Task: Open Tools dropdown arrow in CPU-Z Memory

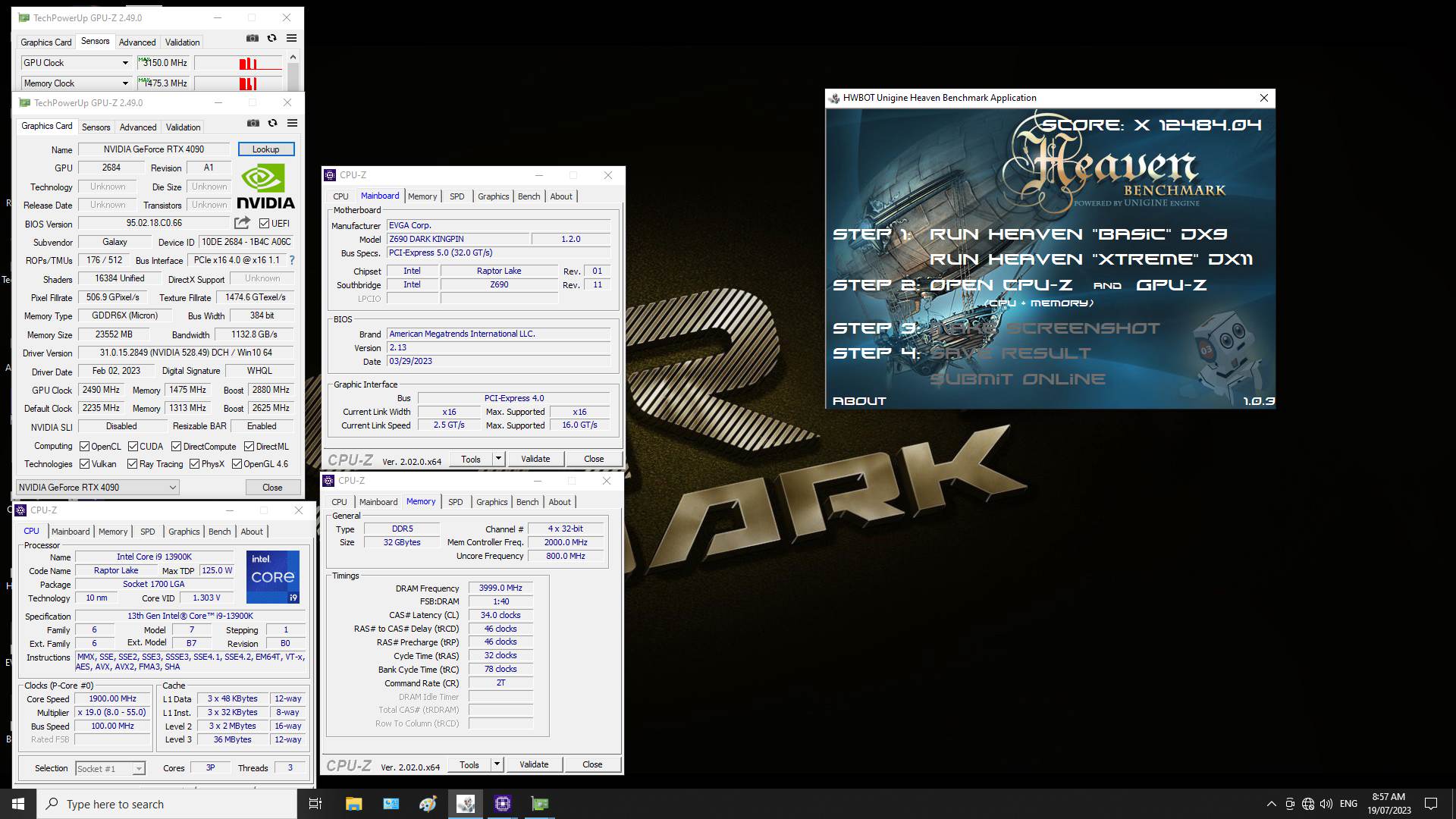Action: 497,764
